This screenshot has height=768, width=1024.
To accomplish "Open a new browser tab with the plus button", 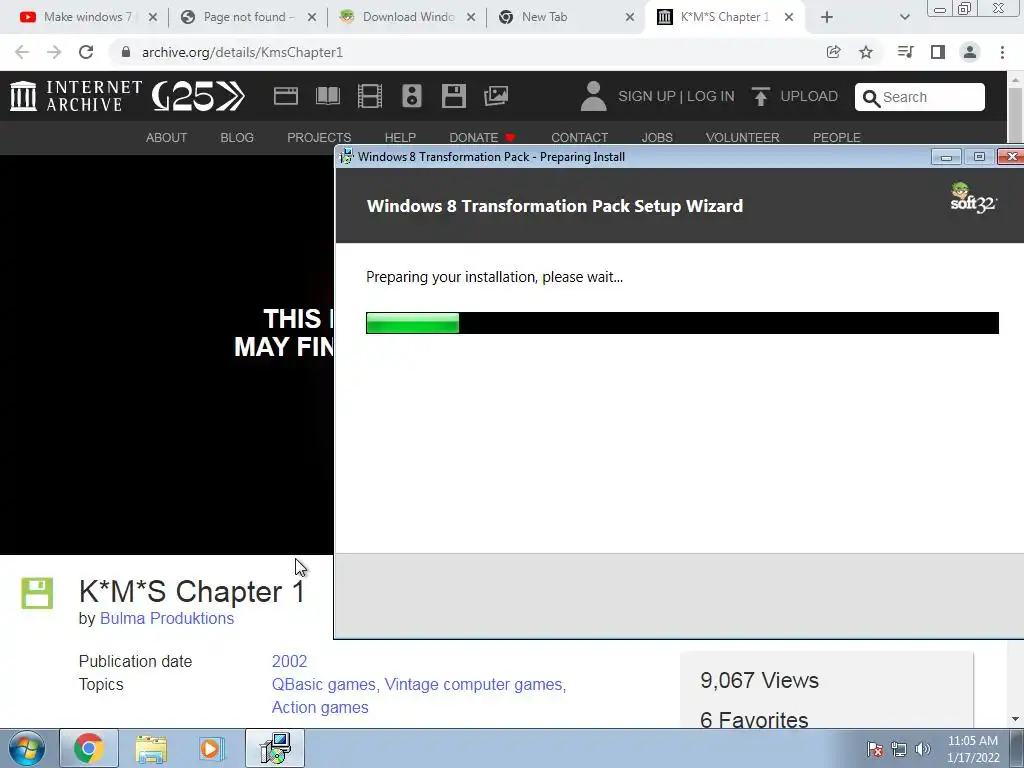I will (827, 17).
